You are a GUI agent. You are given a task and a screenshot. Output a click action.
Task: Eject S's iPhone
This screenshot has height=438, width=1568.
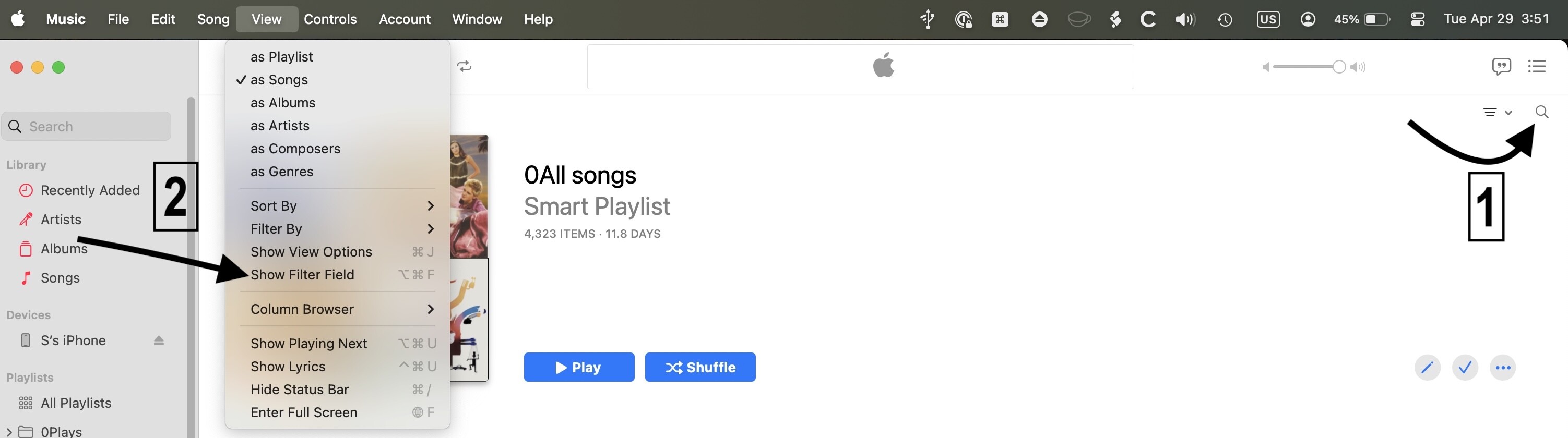click(158, 340)
